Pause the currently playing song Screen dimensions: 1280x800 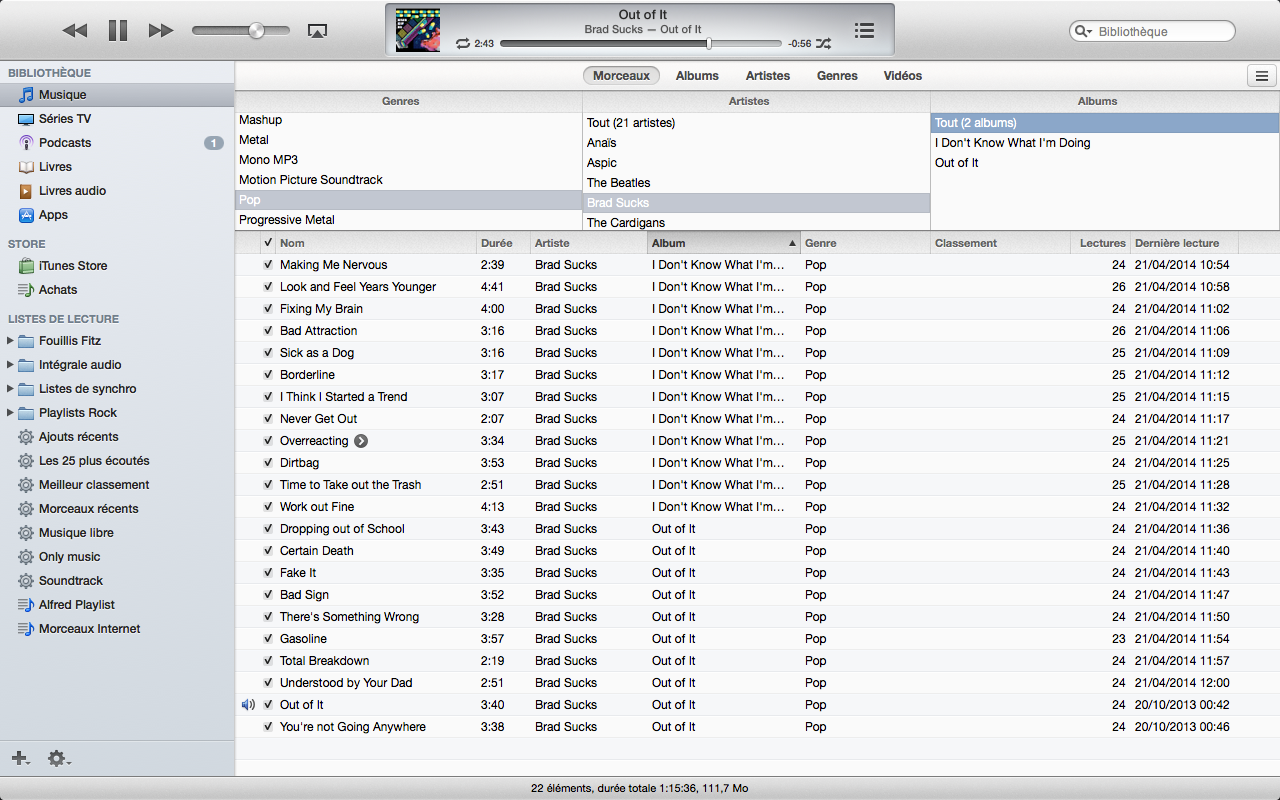click(118, 31)
